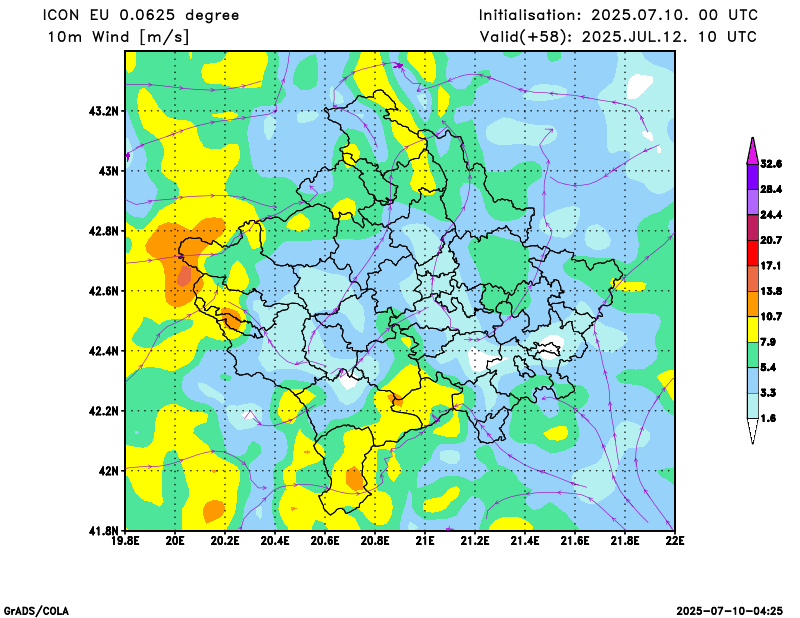The image size is (800, 618).
Task: Select the dark purple legend swatch between 28.4 and 32.6
Action: [x=753, y=177]
